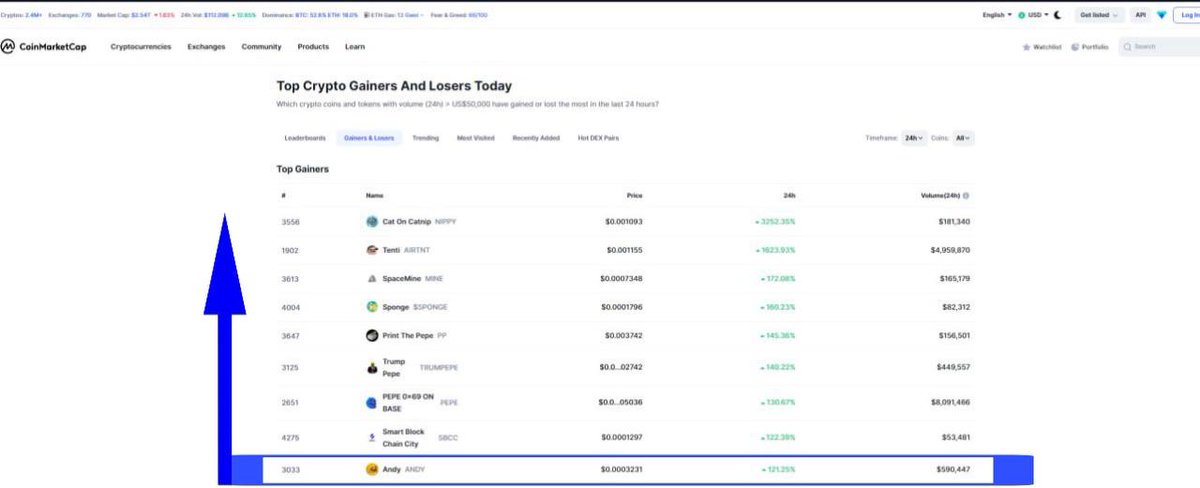Open the Products menu
Viewport: 1200px width, 488px height.
(x=313, y=47)
